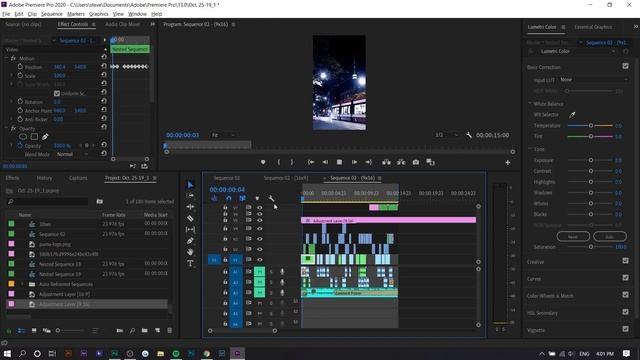The width and height of the screenshot is (640, 360).
Task: Toggle HSL Secondary checkbox
Action: [625, 312]
